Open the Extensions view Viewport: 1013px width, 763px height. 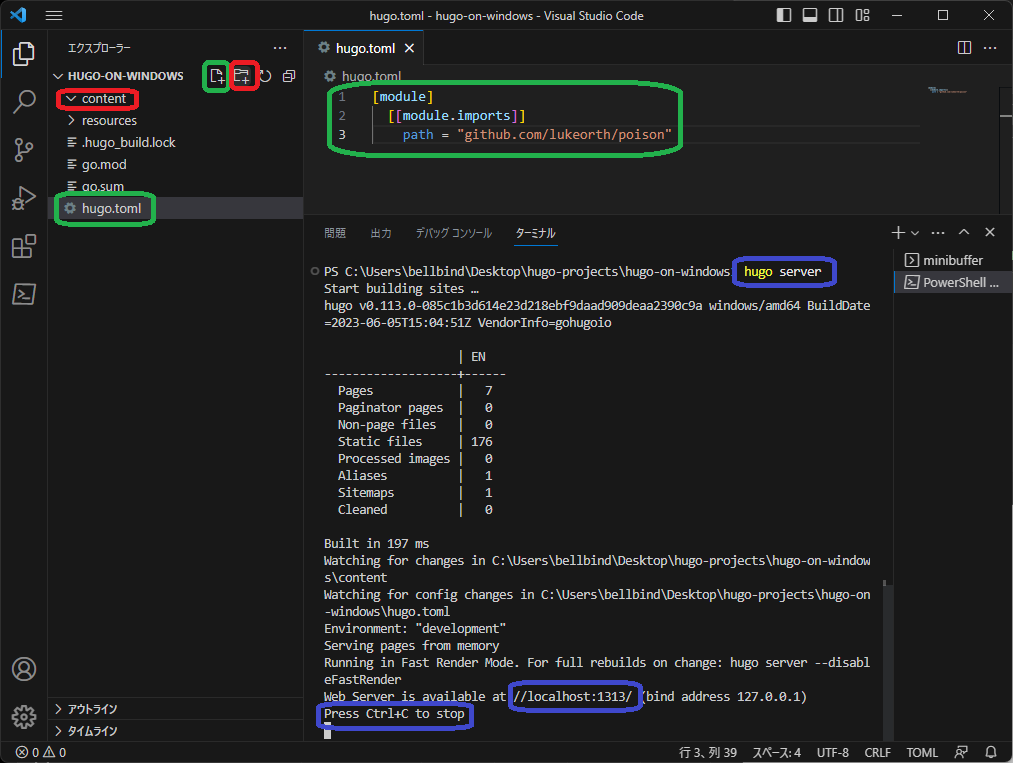tap(23, 246)
